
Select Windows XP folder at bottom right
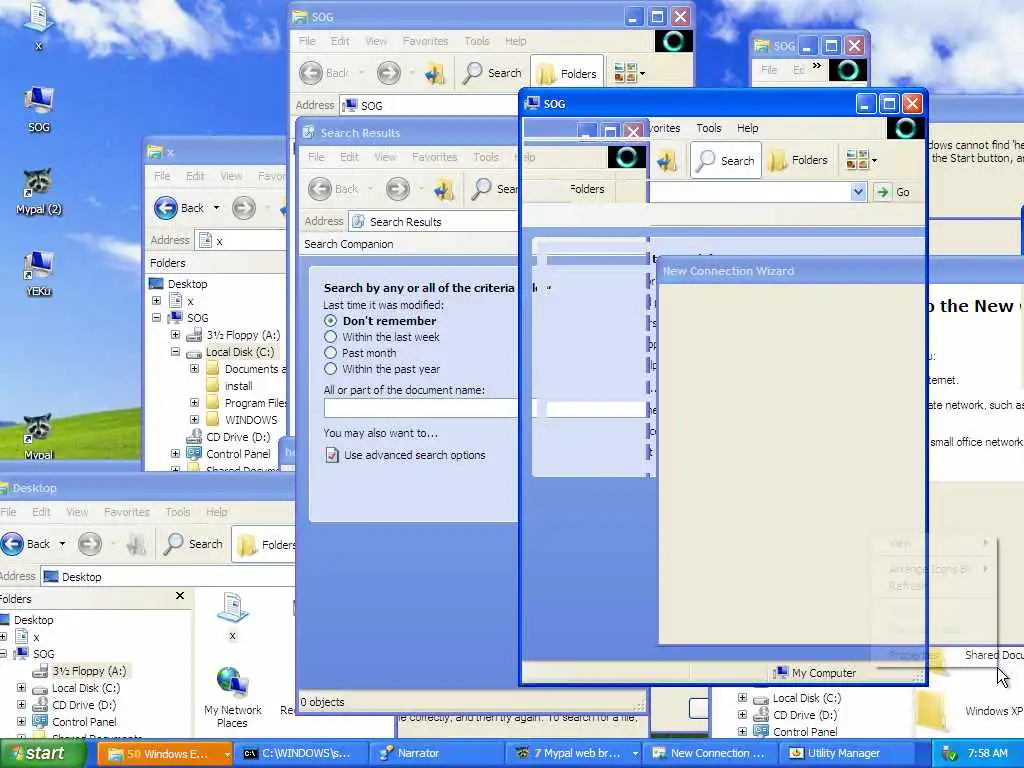(967, 711)
